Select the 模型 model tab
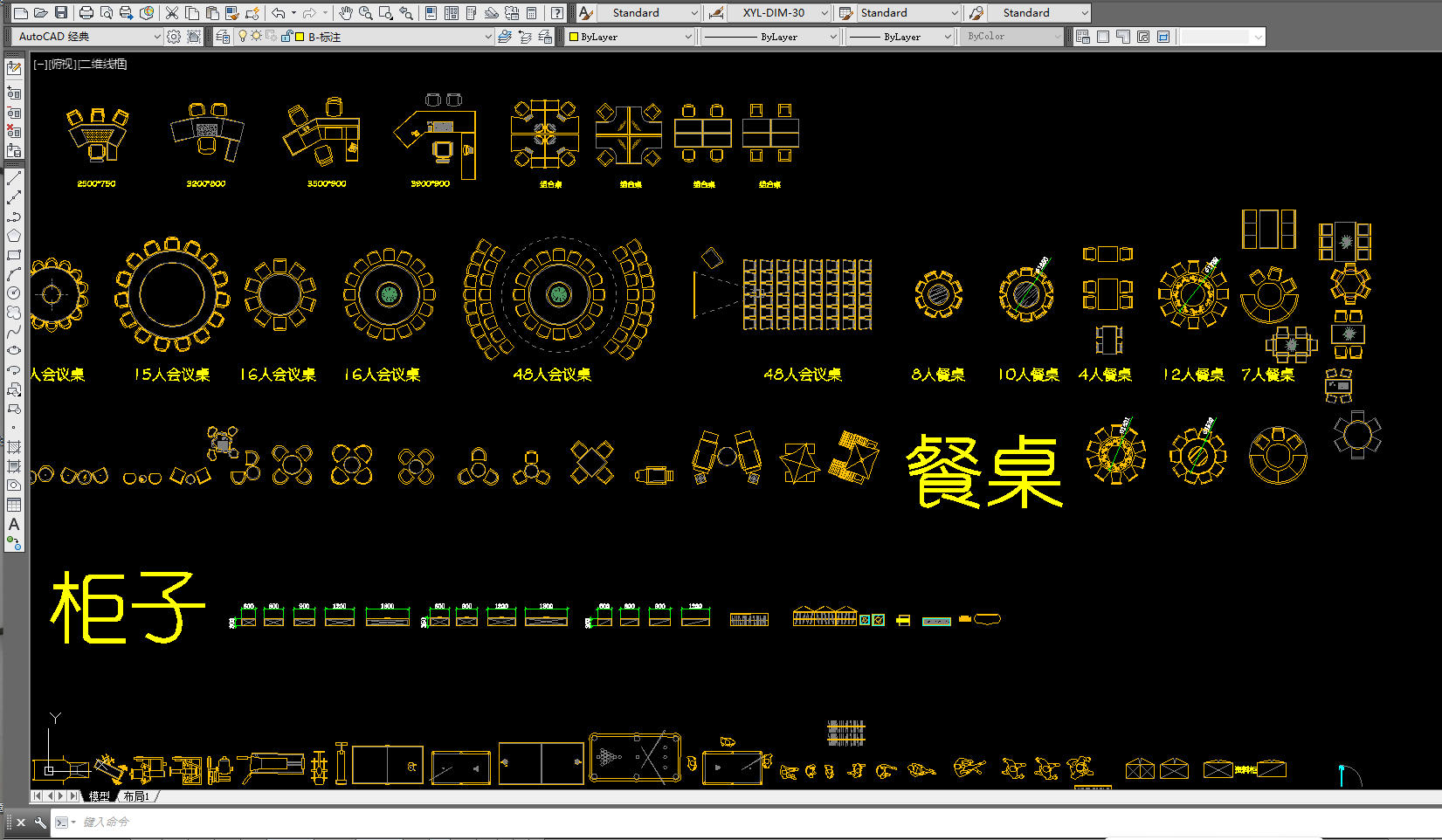Viewport: 1442px width, 840px height. tap(100, 796)
